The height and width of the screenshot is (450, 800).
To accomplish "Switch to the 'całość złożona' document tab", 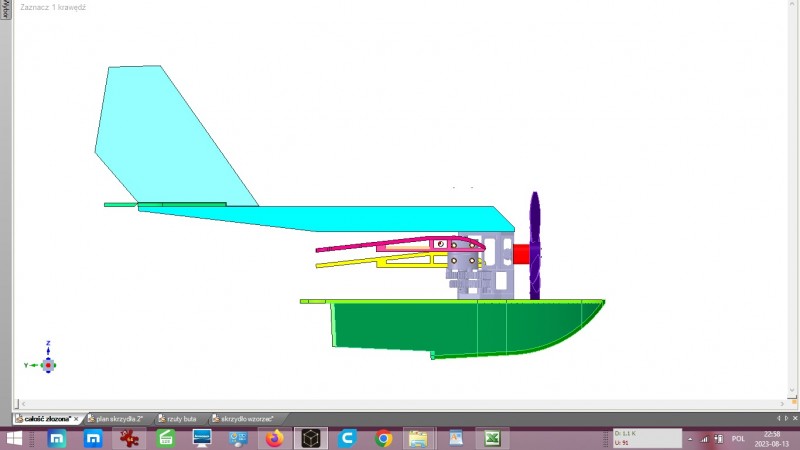I will pos(47,419).
